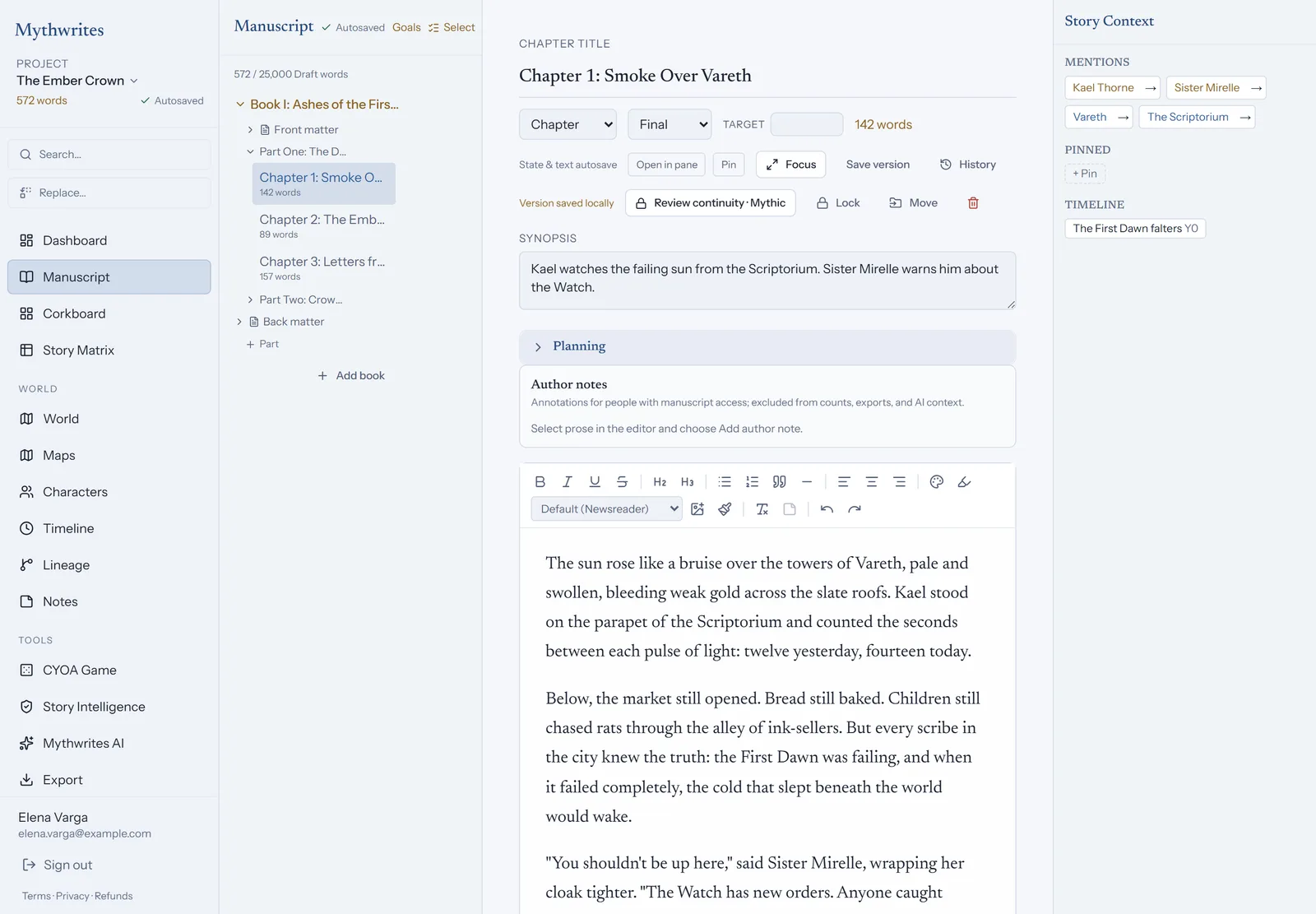The image size is (1316, 914).
Task: Insert a bulleted list
Action: pos(725,482)
